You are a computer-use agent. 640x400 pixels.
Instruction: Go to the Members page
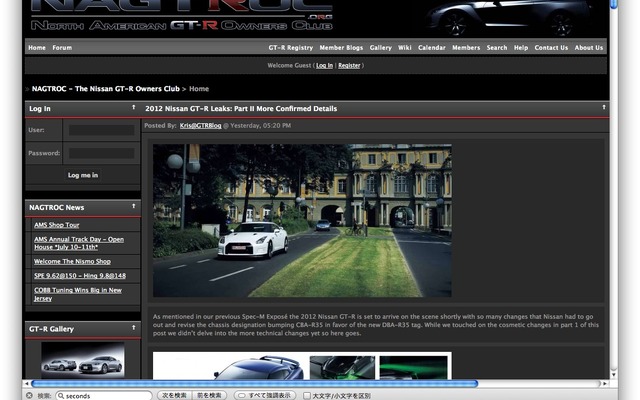pos(466,47)
